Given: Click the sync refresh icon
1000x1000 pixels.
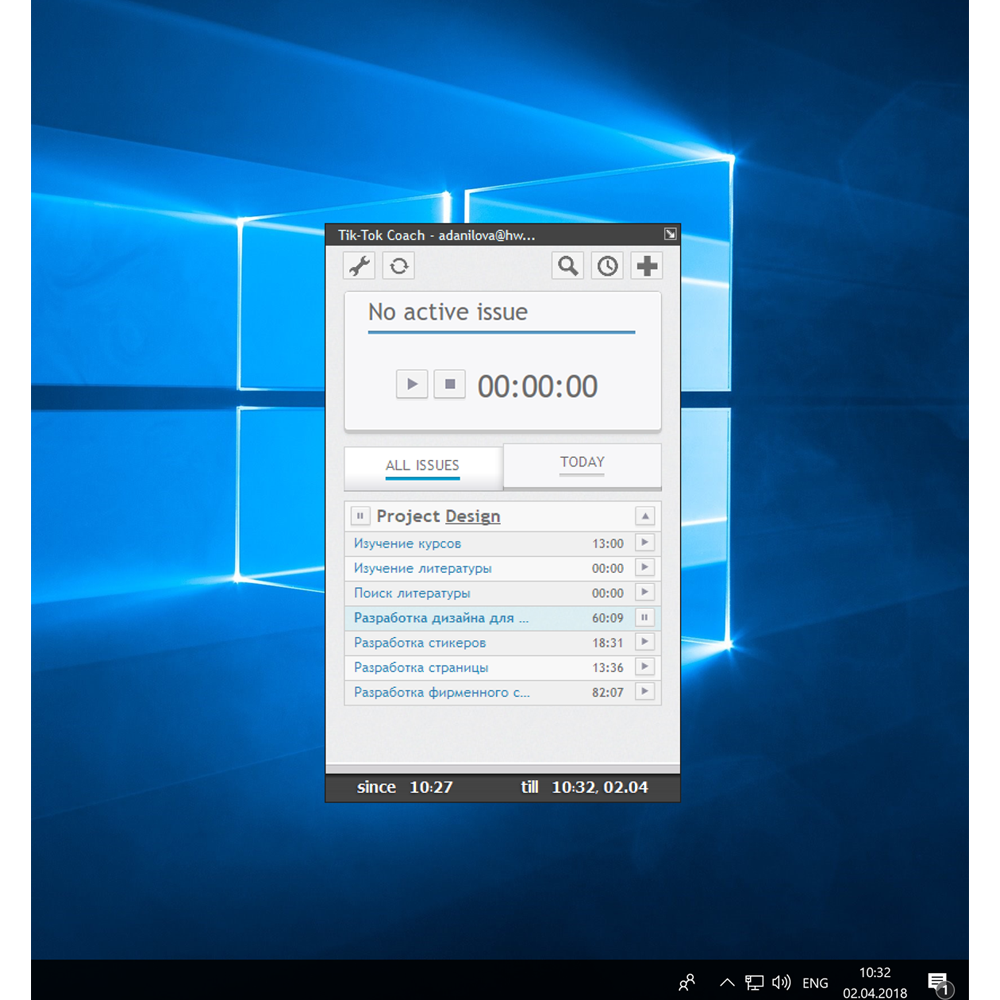Looking at the screenshot, I should (398, 266).
